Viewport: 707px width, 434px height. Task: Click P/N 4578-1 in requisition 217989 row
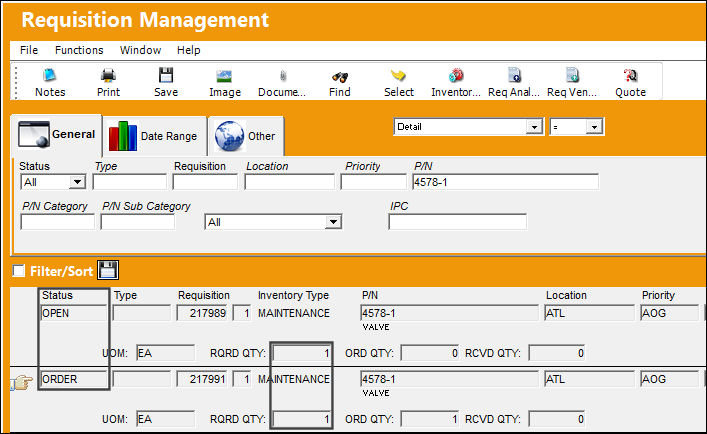click(449, 313)
